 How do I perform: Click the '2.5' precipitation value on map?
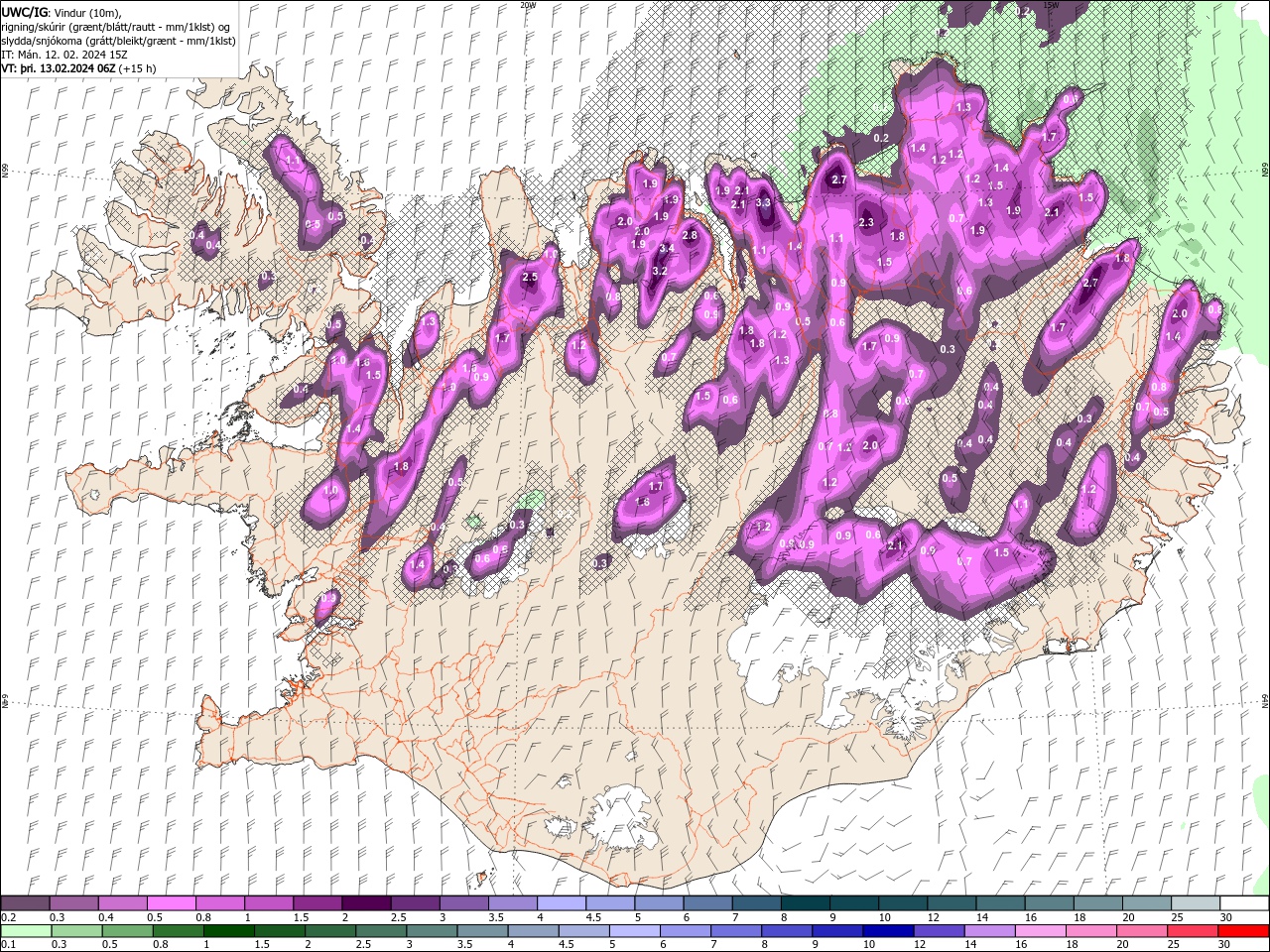coord(530,278)
